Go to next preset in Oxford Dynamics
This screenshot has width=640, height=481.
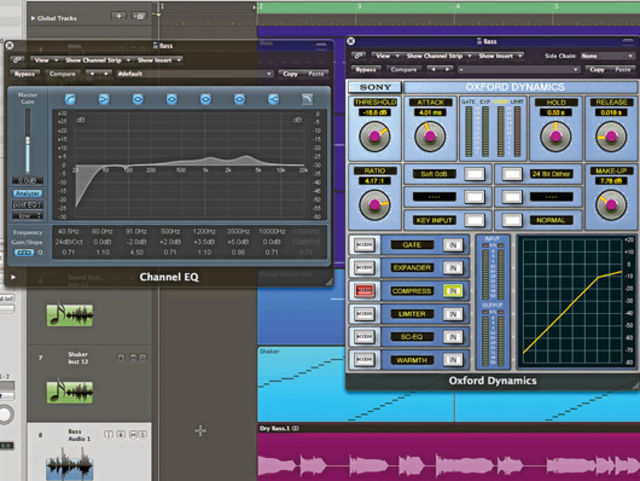448,69
